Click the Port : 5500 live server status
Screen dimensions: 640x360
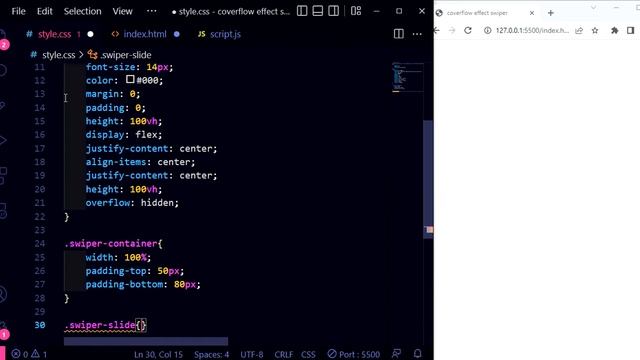coord(354,354)
